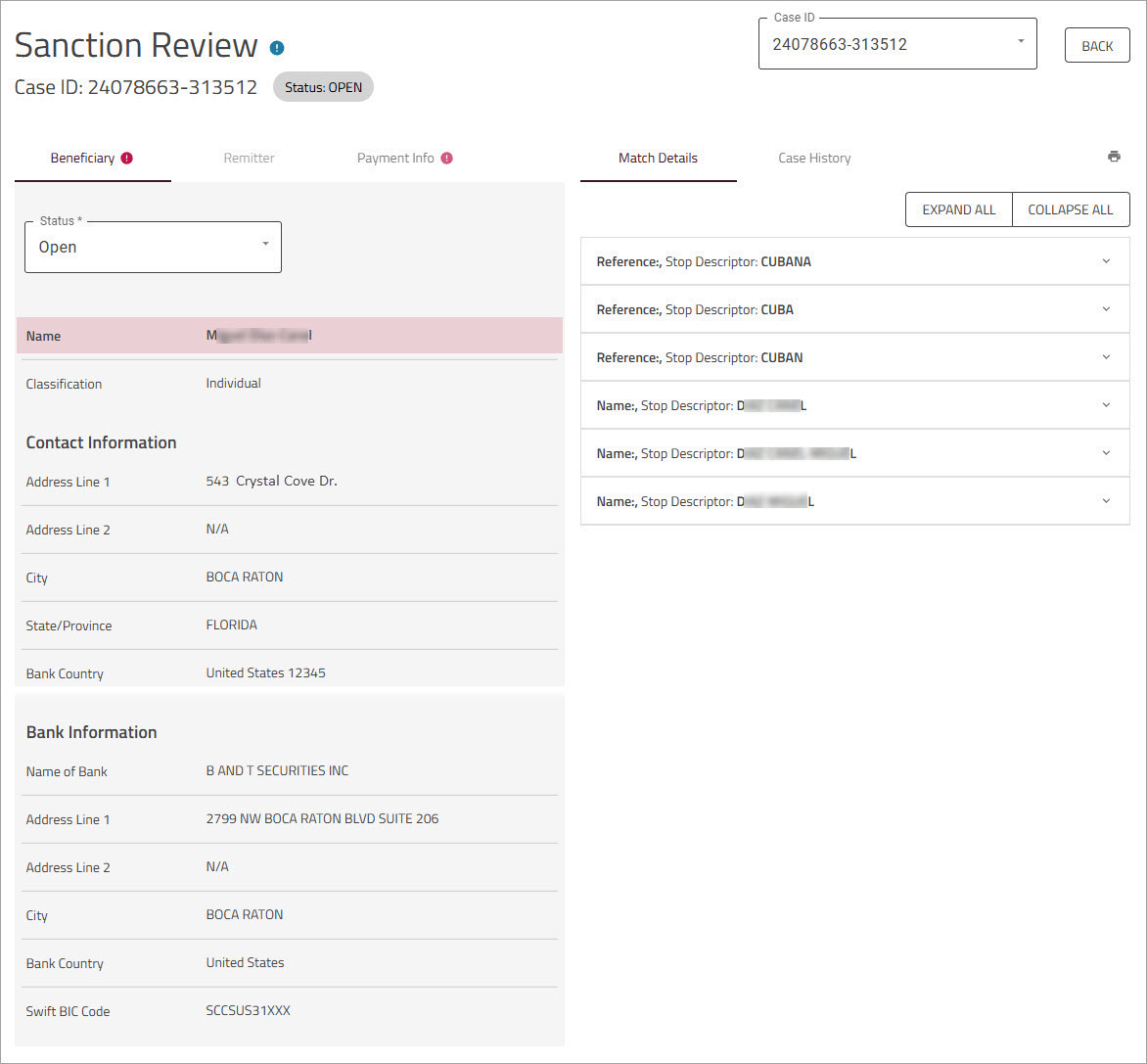
Task: Expand the CUBANA stop descriptor chevron
Action: click(1106, 261)
